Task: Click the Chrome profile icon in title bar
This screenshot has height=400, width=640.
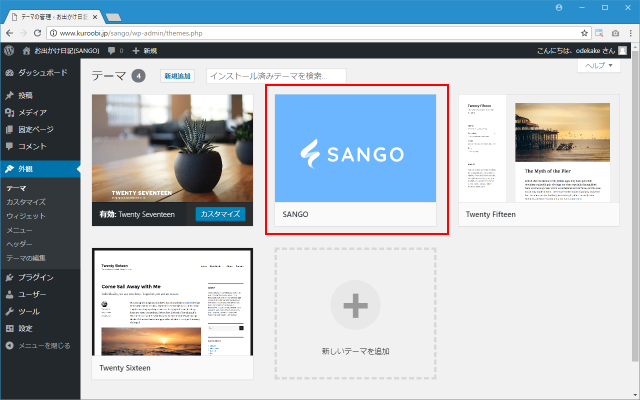Action: tap(559, 7)
